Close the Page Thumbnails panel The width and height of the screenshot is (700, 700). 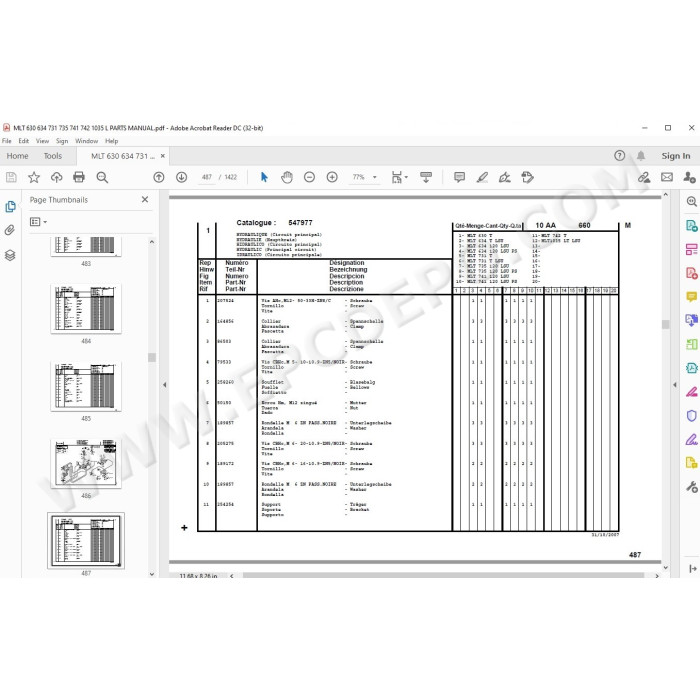pos(145,200)
